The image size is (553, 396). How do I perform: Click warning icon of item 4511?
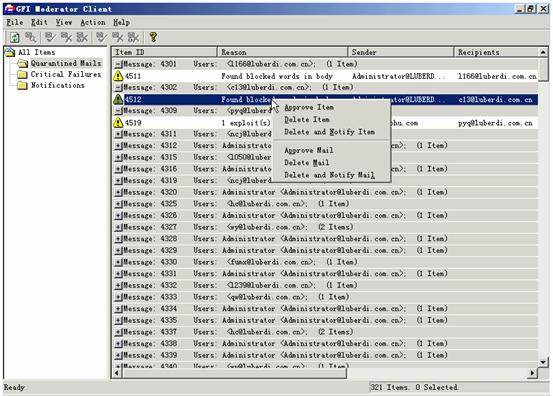118,76
